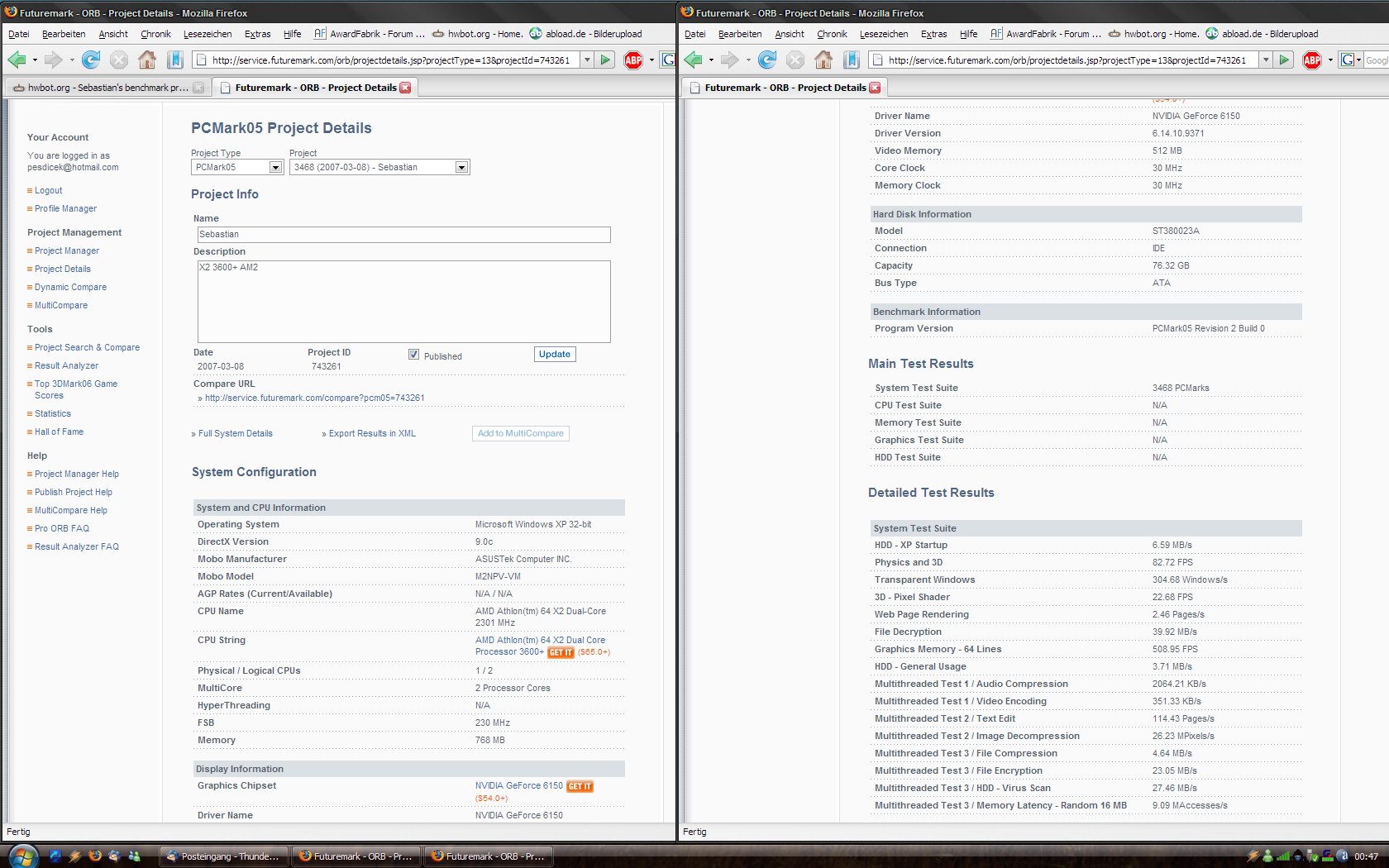Open hwbot.org bookmark in left window
The width and height of the screenshot is (1389, 868).
pos(477,34)
